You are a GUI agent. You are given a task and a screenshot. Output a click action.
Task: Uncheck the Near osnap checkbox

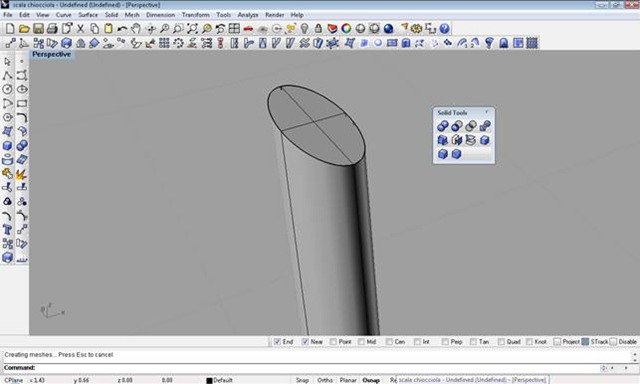click(x=305, y=342)
